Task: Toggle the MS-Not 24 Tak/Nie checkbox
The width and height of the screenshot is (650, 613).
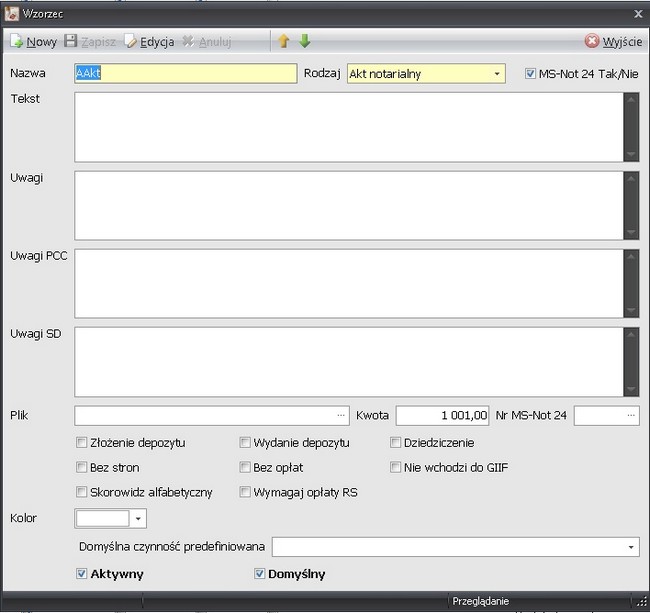Action: point(530,74)
